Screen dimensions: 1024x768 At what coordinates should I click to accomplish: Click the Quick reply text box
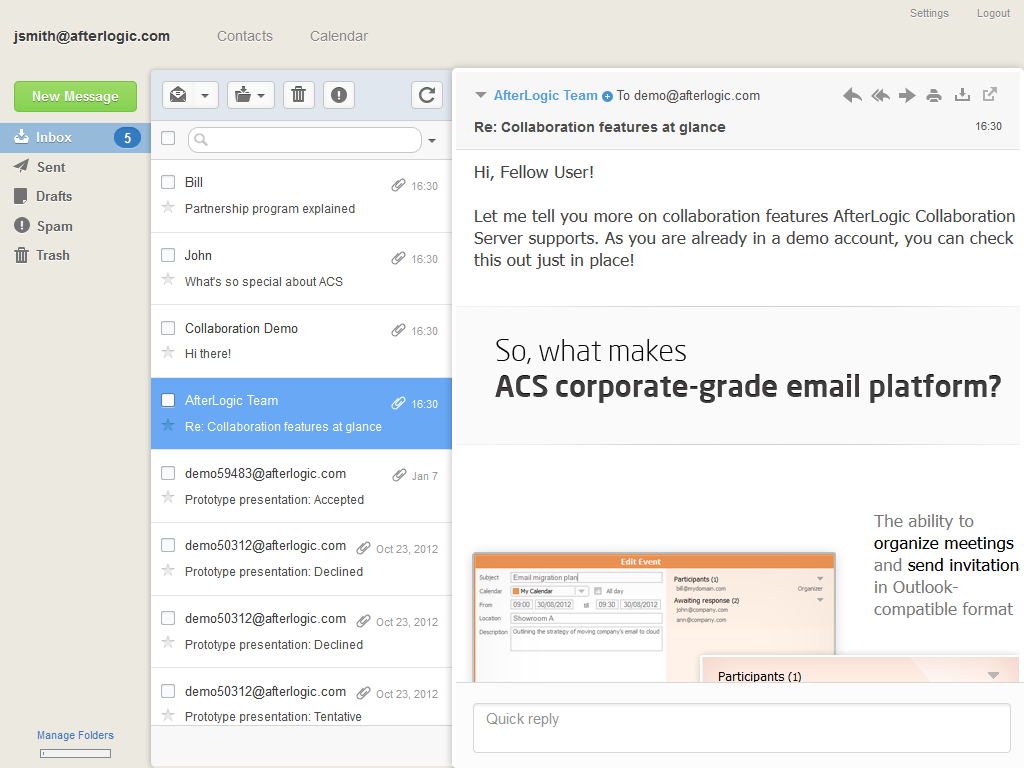pyautogui.click(x=741, y=727)
